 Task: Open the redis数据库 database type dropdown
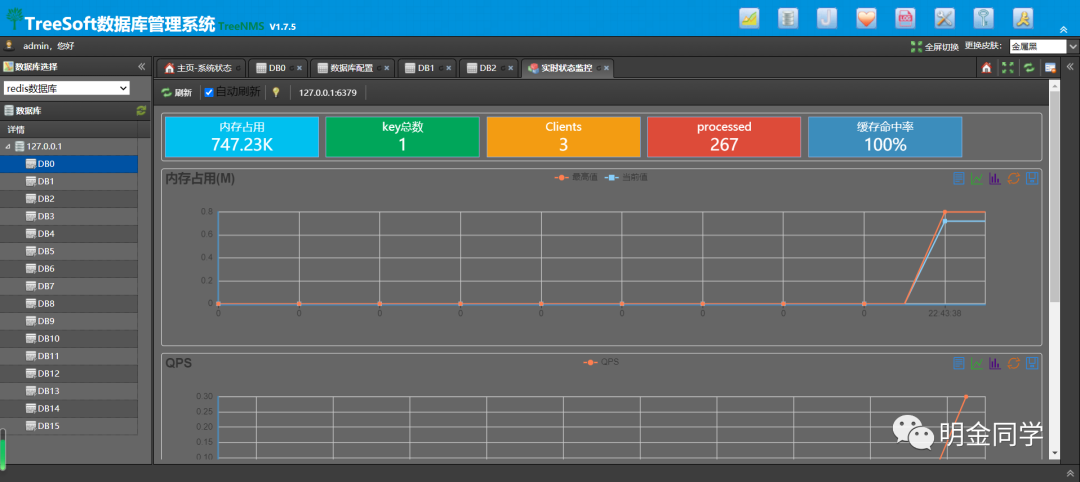[67, 88]
